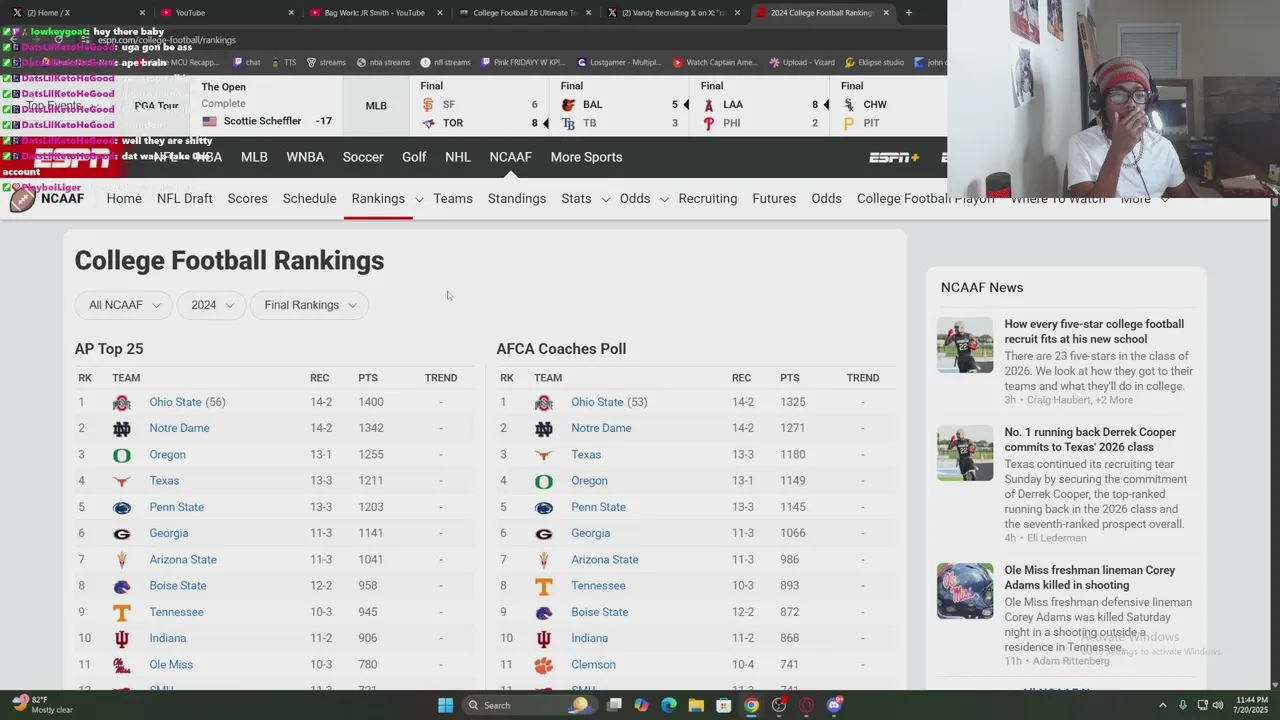Open the NFL Draft navigation link

185,199
